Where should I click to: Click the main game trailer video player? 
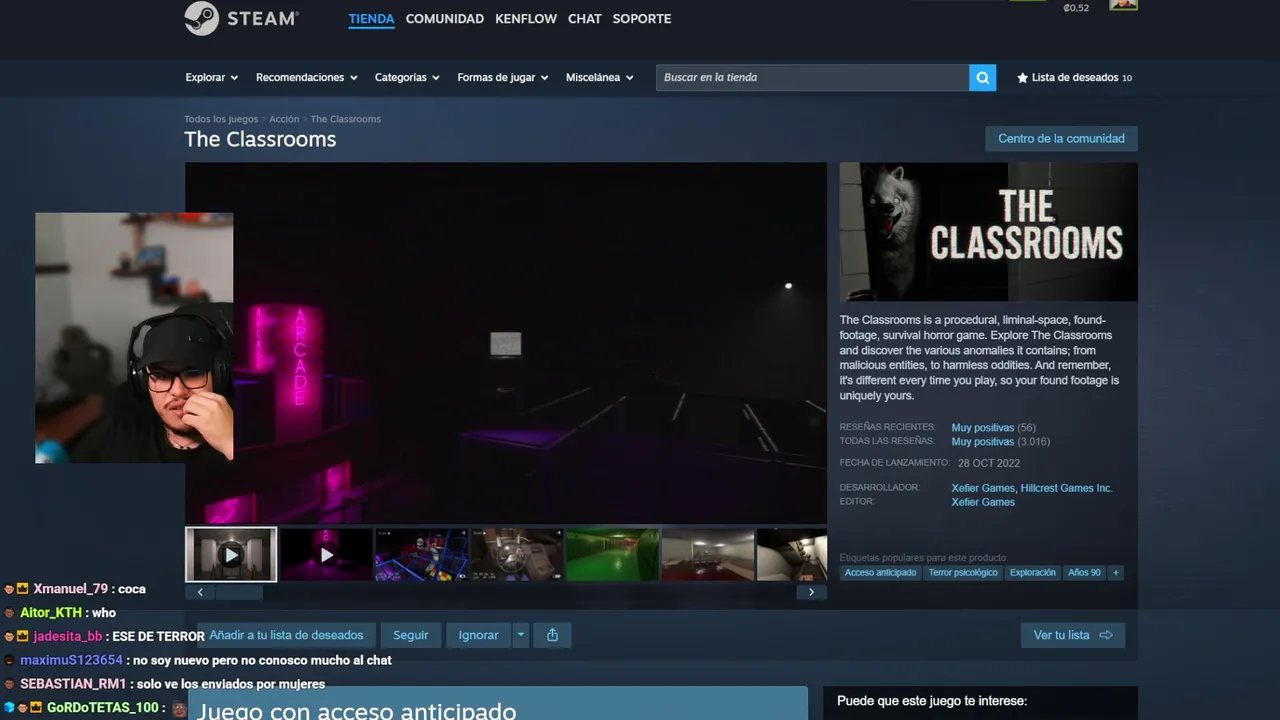point(506,343)
